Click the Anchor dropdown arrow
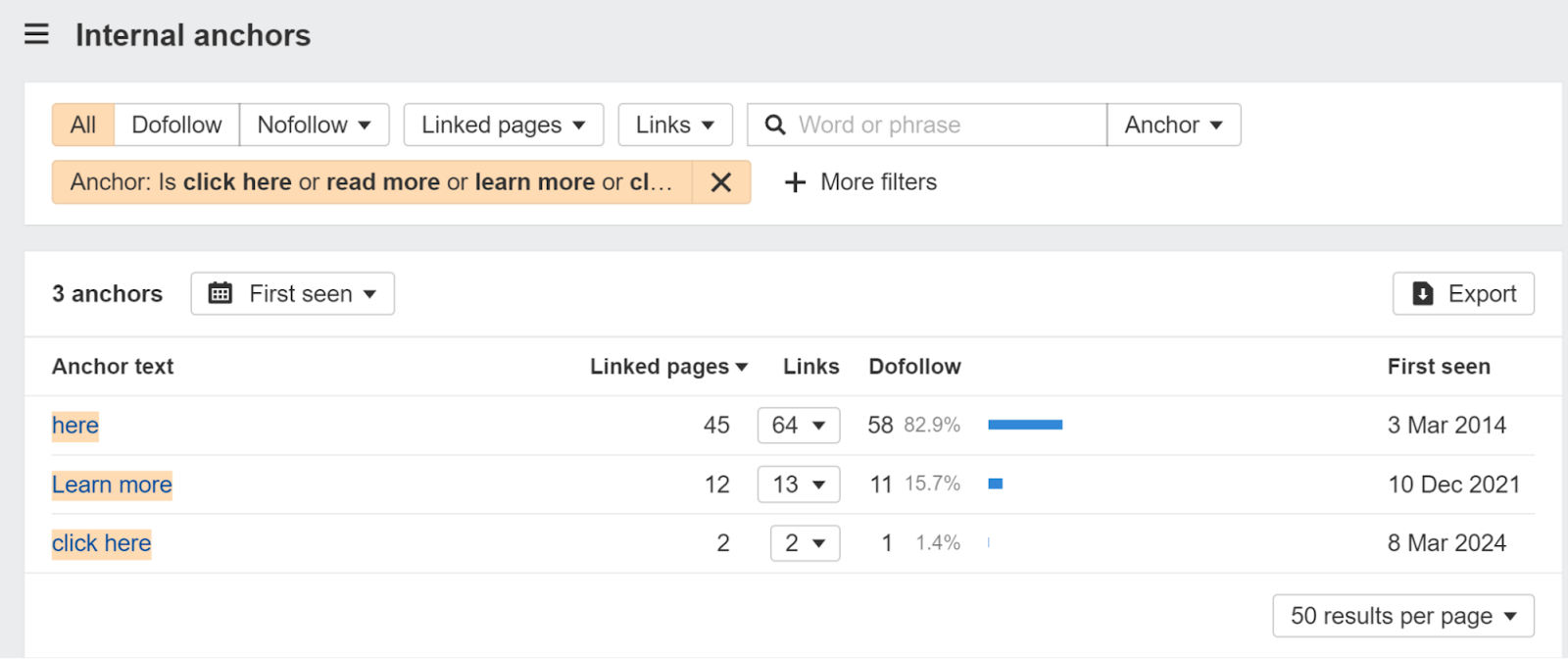The width and height of the screenshot is (1568, 659). coord(1215,125)
